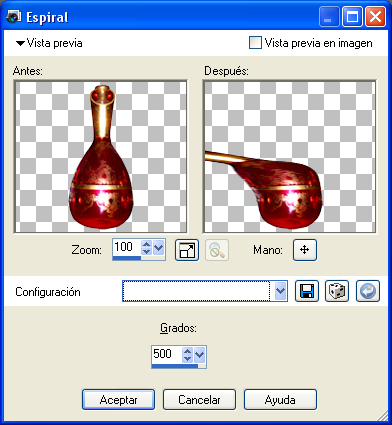Enable Vista previa en imagen checkbox

coord(255,43)
